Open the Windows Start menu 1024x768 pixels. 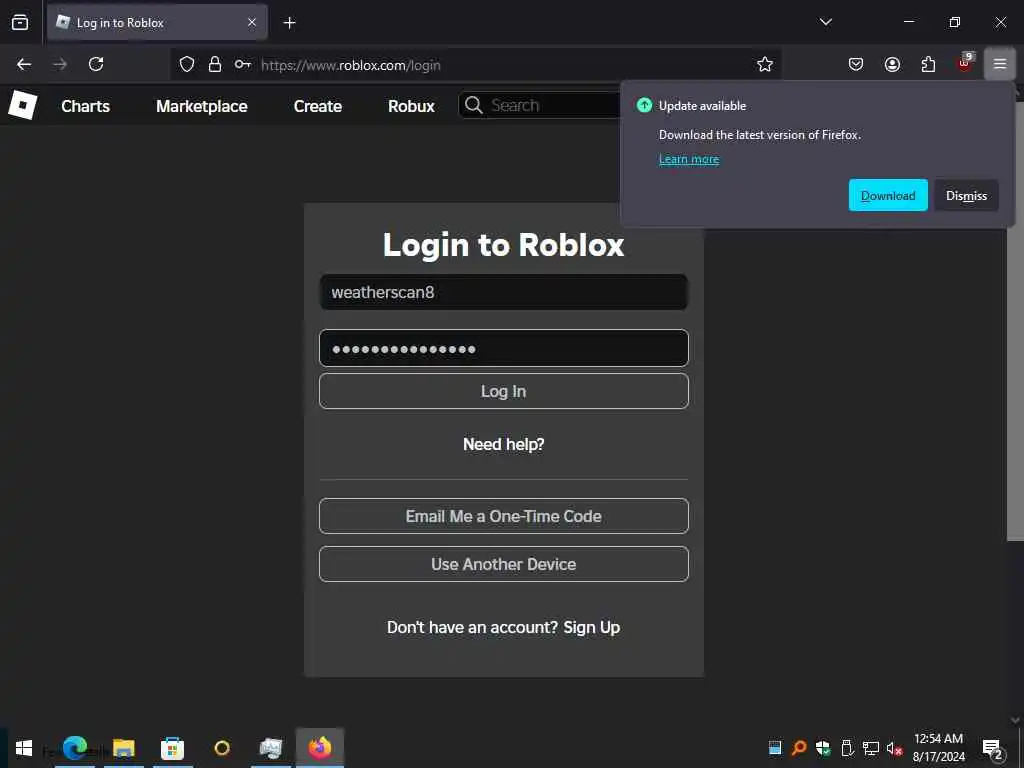pyautogui.click(x=24, y=748)
